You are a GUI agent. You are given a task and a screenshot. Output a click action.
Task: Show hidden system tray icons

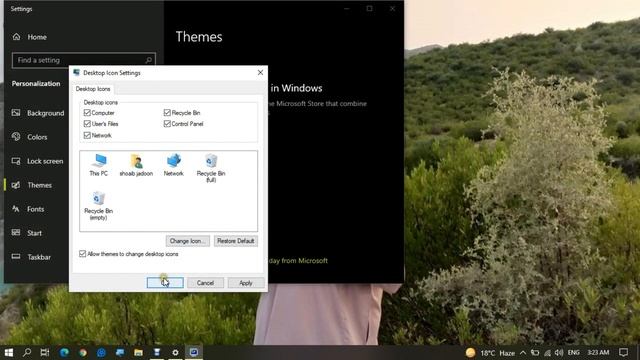[523, 352]
